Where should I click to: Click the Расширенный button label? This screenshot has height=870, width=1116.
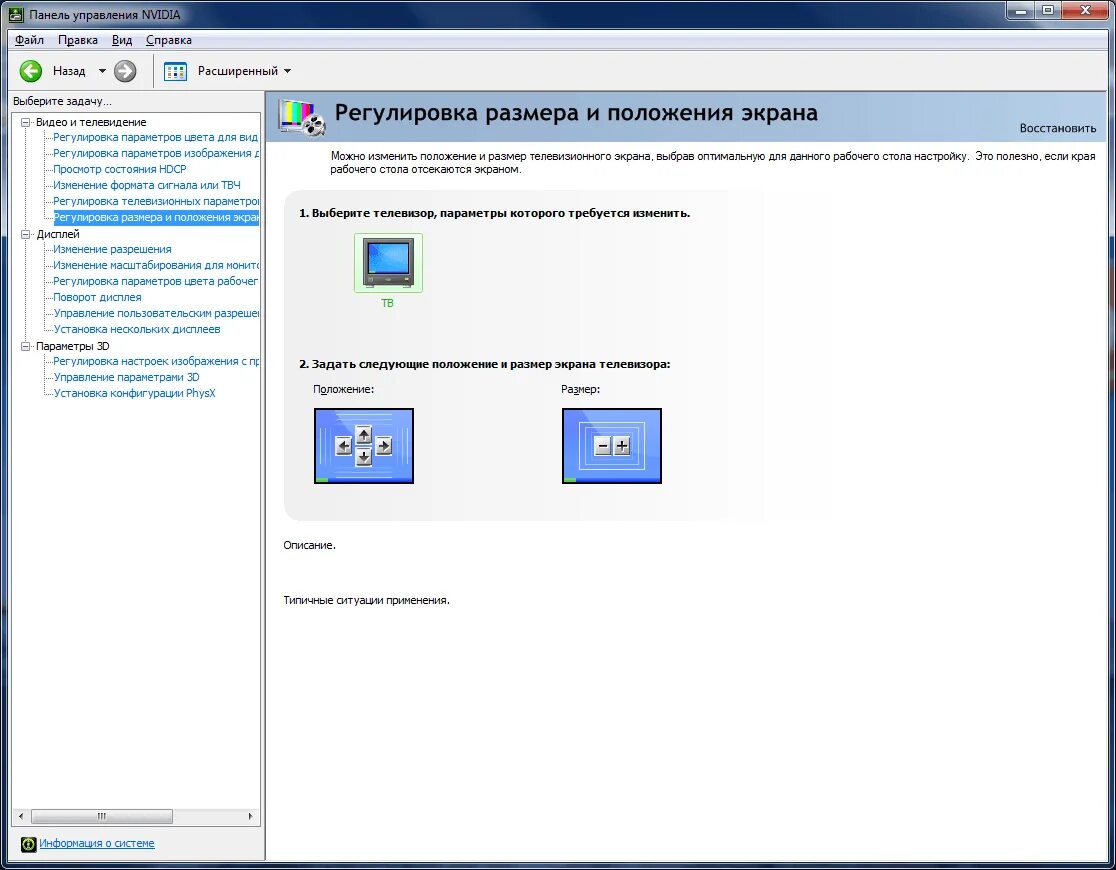click(238, 70)
